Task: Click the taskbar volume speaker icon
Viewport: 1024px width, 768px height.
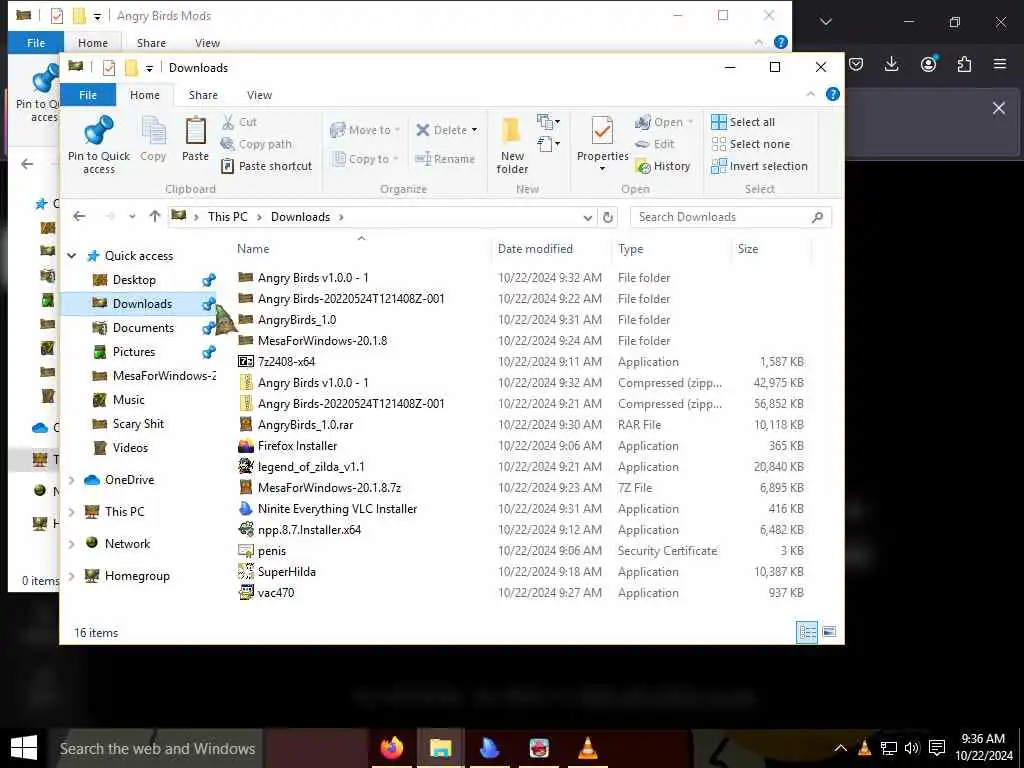Action: (912, 748)
